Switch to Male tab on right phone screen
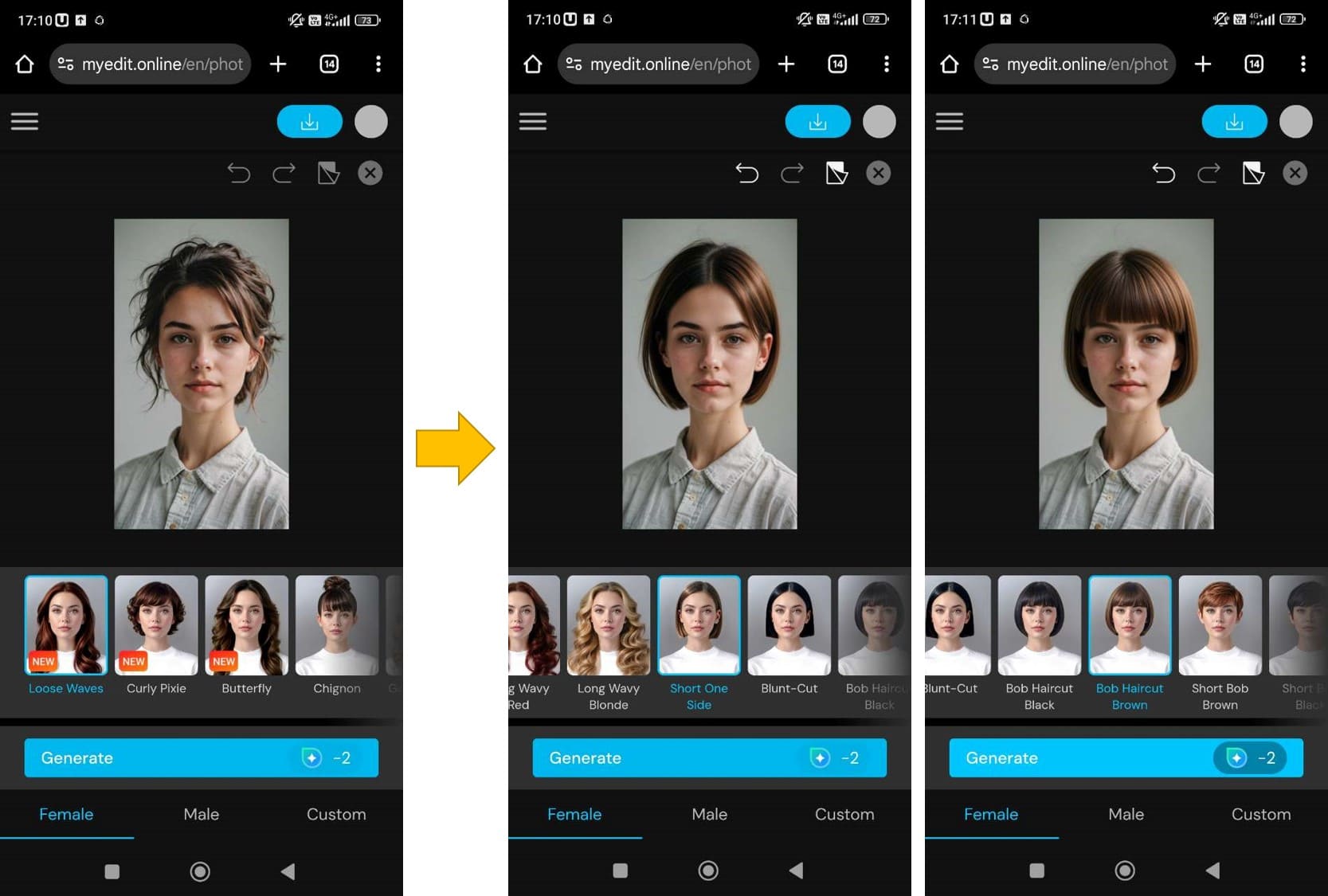The height and width of the screenshot is (896, 1328). point(1126,814)
